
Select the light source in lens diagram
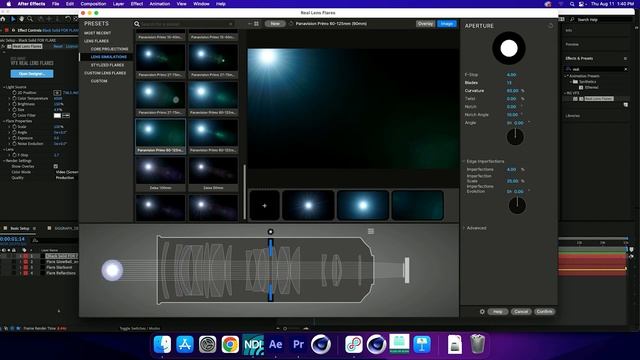point(112,270)
